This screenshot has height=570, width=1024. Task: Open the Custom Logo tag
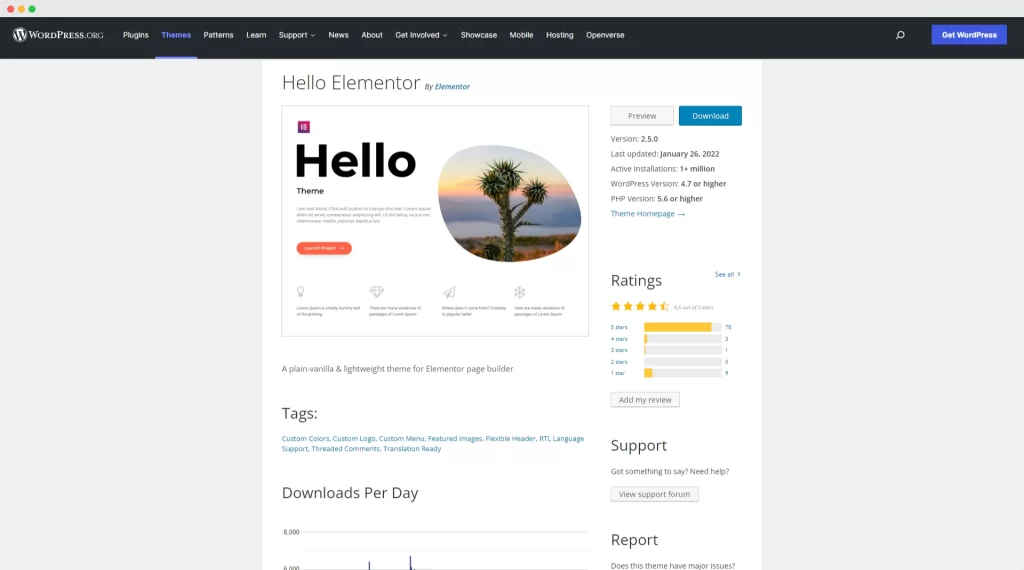(354, 439)
